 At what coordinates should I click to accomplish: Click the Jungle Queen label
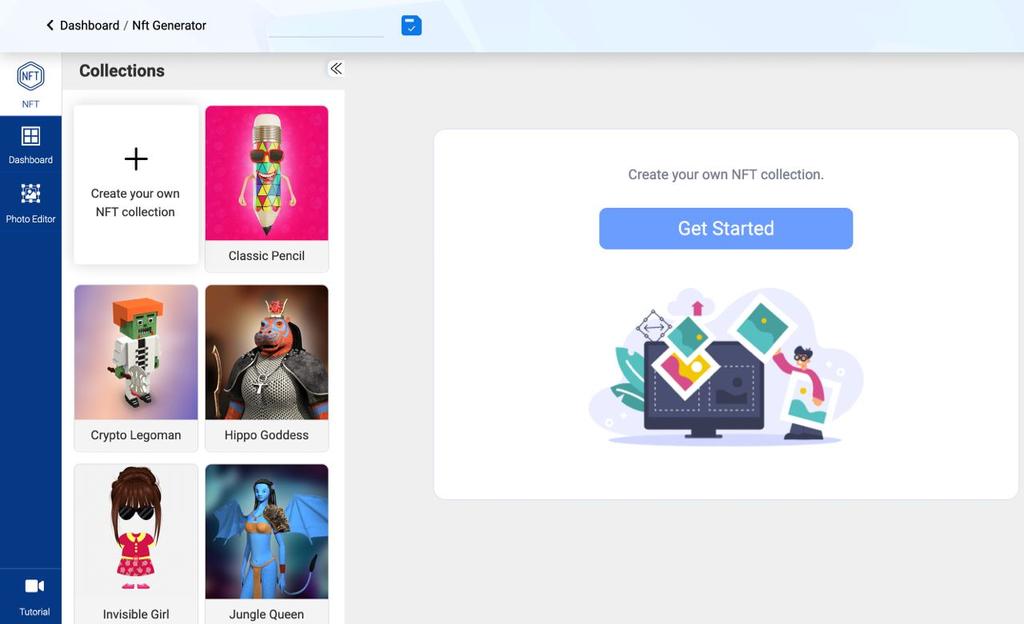[x=266, y=614]
